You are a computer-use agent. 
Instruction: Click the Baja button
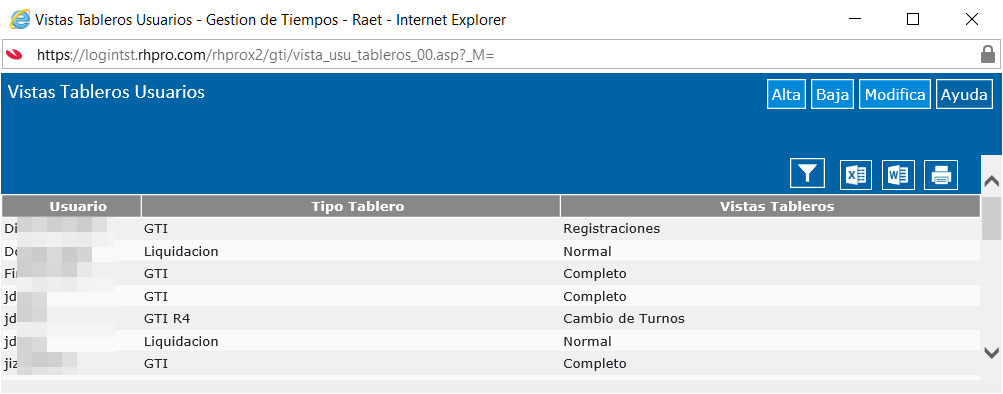(x=833, y=95)
